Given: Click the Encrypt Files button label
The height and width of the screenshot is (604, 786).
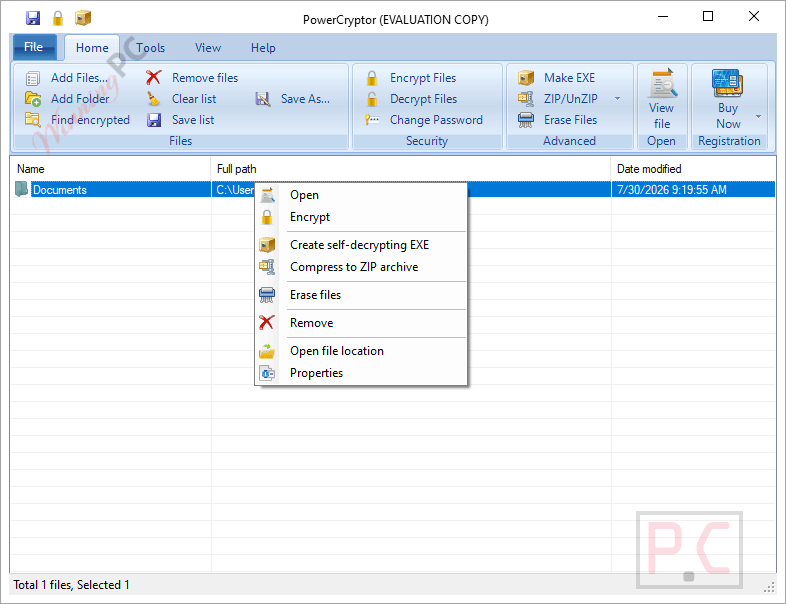Looking at the screenshot, I should pos(423,78).
